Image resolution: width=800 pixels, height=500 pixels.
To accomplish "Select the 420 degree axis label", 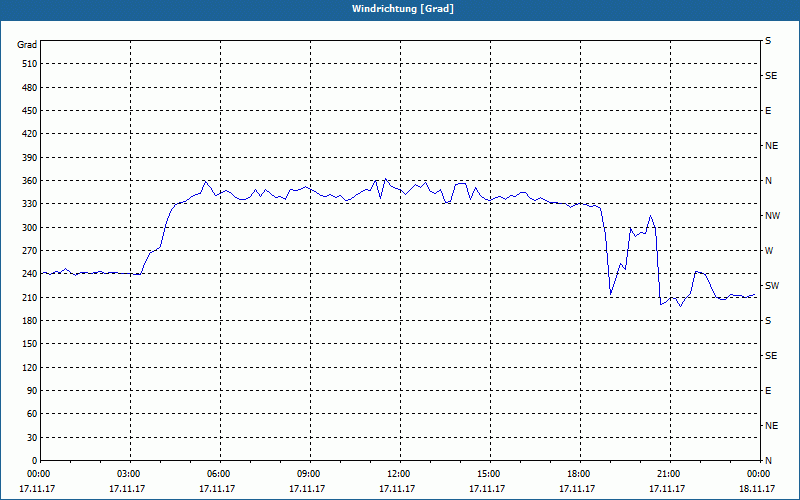I will [x=29, y=134].
